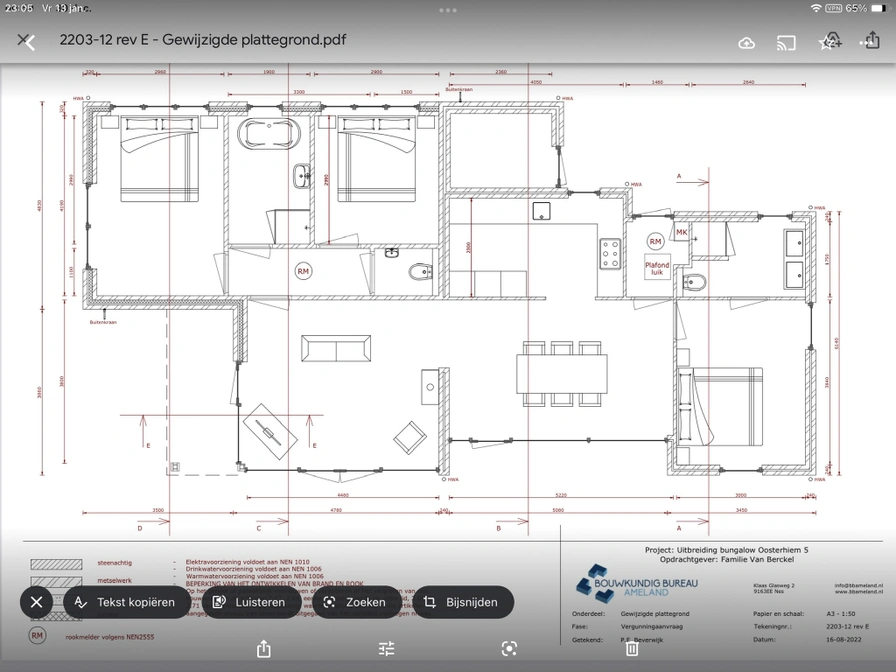896x672 pixels.
Task: Tap the Google Lens icon
Action: [x=509, y=648]
